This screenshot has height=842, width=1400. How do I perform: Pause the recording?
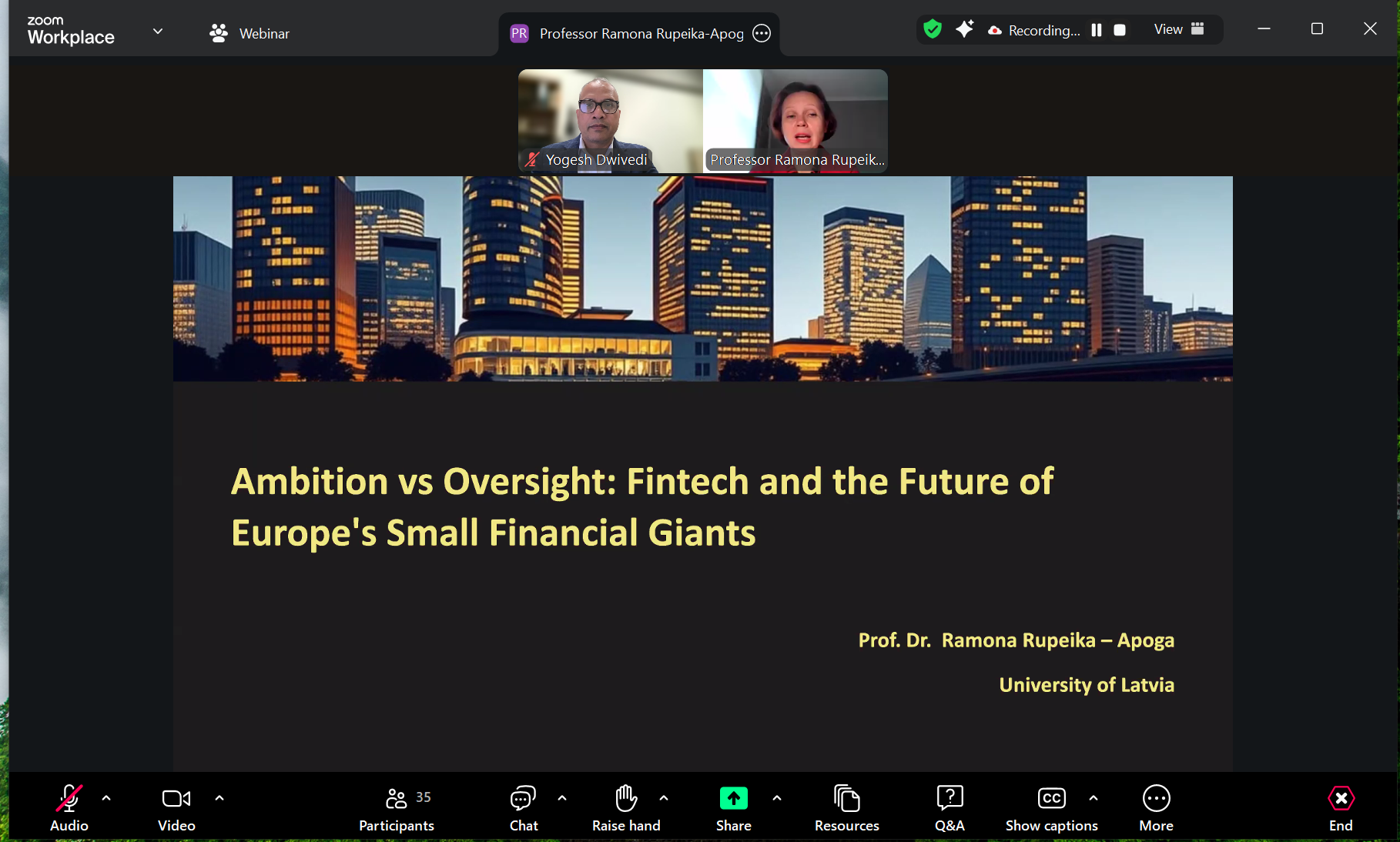pos(1097,30)
